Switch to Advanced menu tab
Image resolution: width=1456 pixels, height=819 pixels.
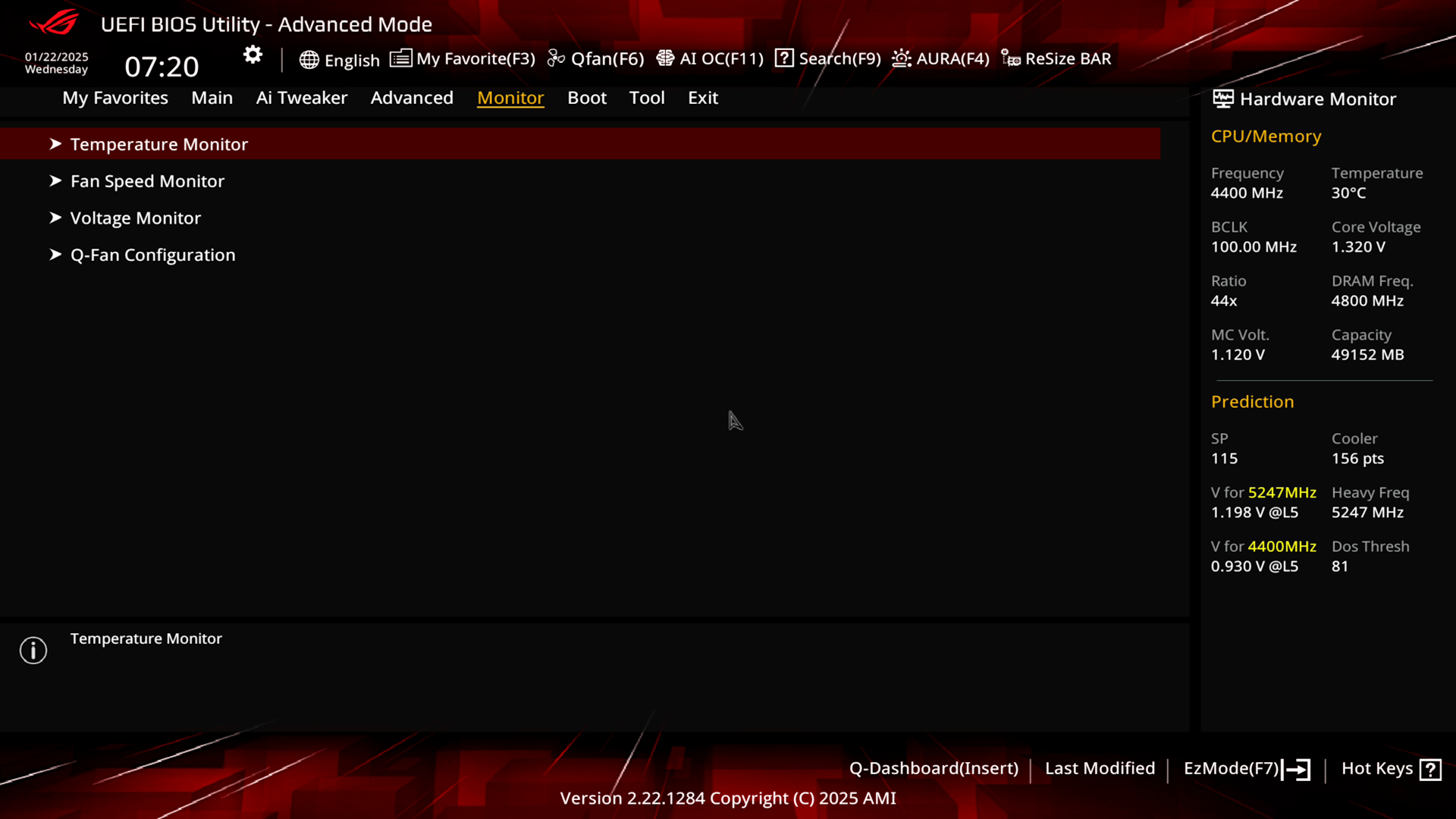411,97
